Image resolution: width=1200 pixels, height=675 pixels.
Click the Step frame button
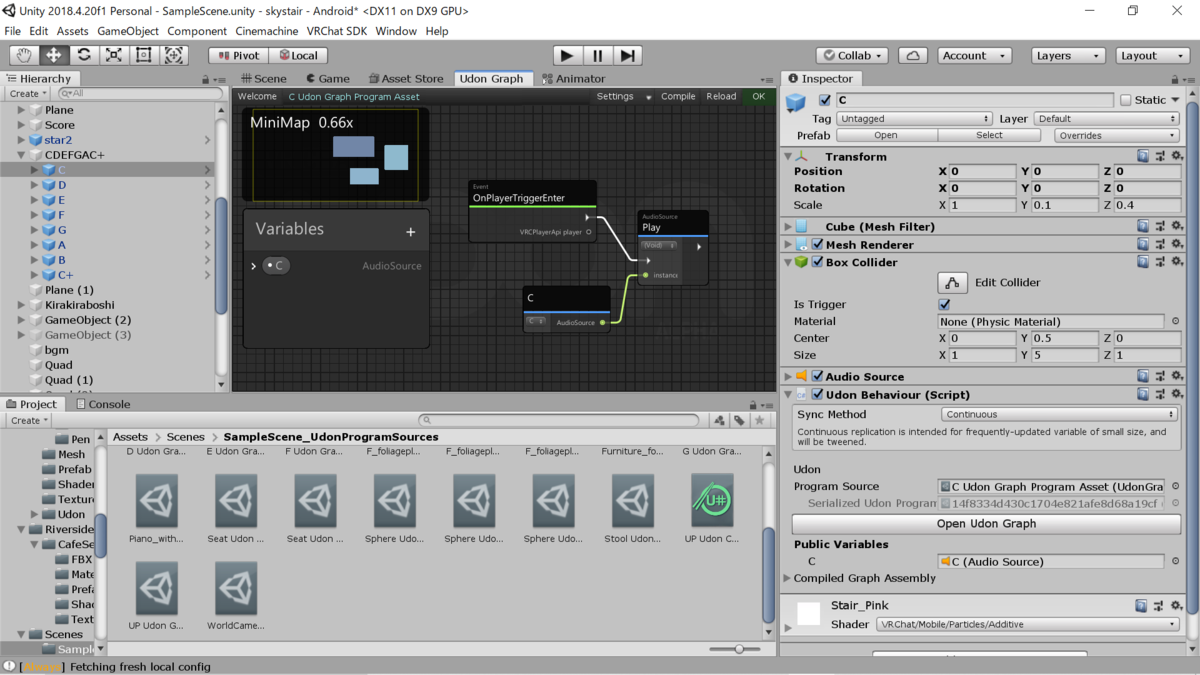click(627, 56)
